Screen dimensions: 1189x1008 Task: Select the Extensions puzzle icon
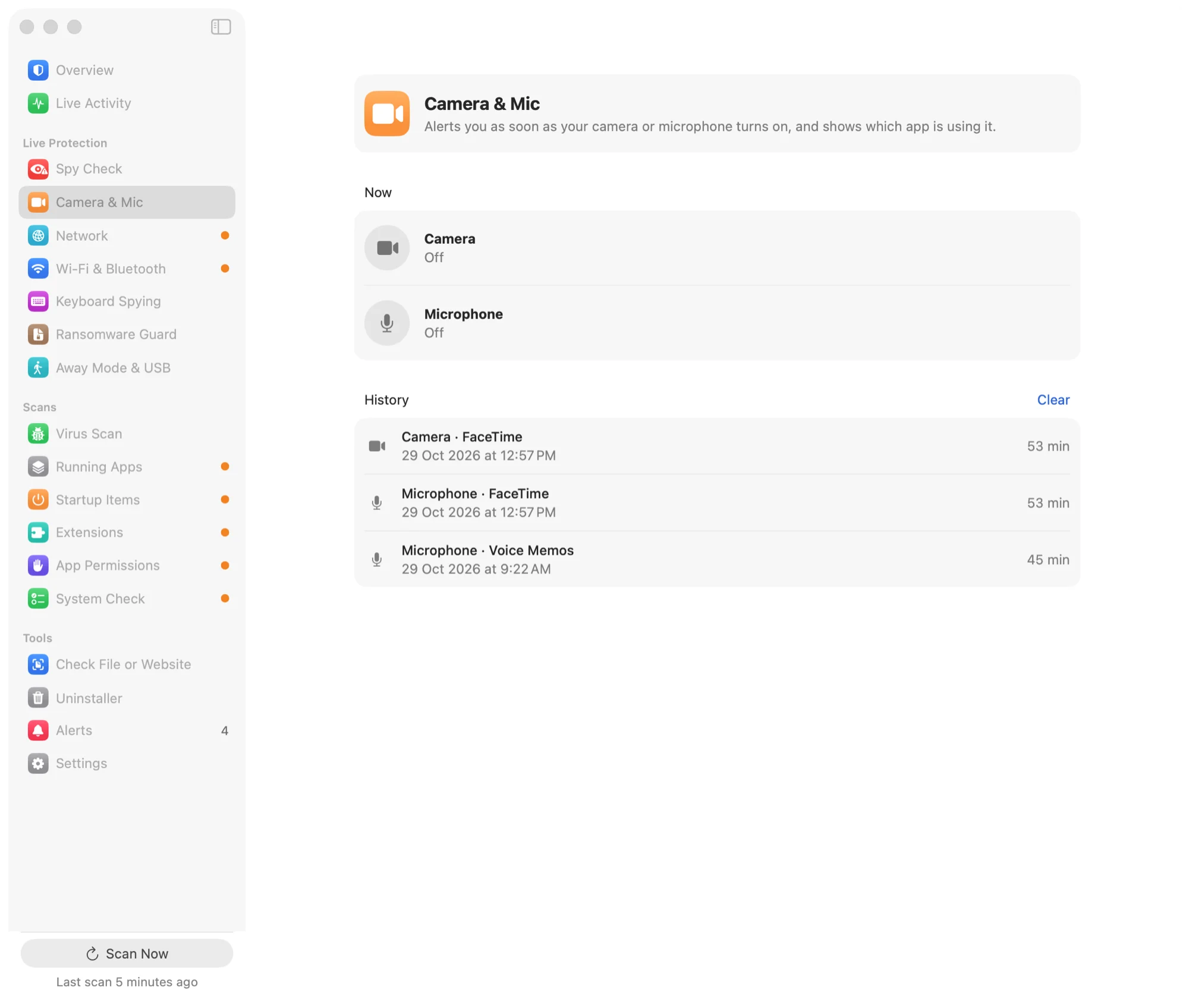point(38,533)
